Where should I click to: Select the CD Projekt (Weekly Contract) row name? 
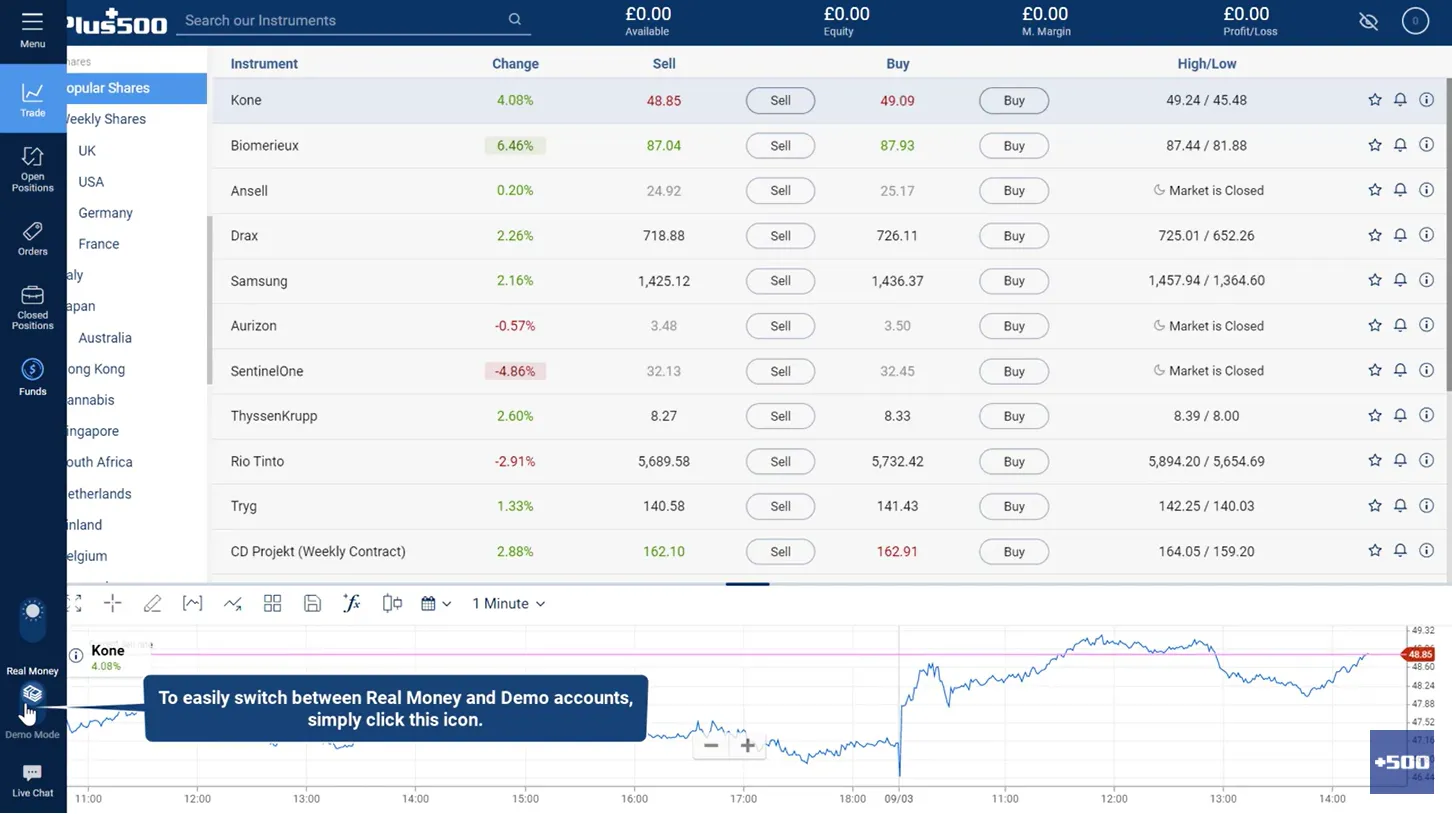click(318, 551)
